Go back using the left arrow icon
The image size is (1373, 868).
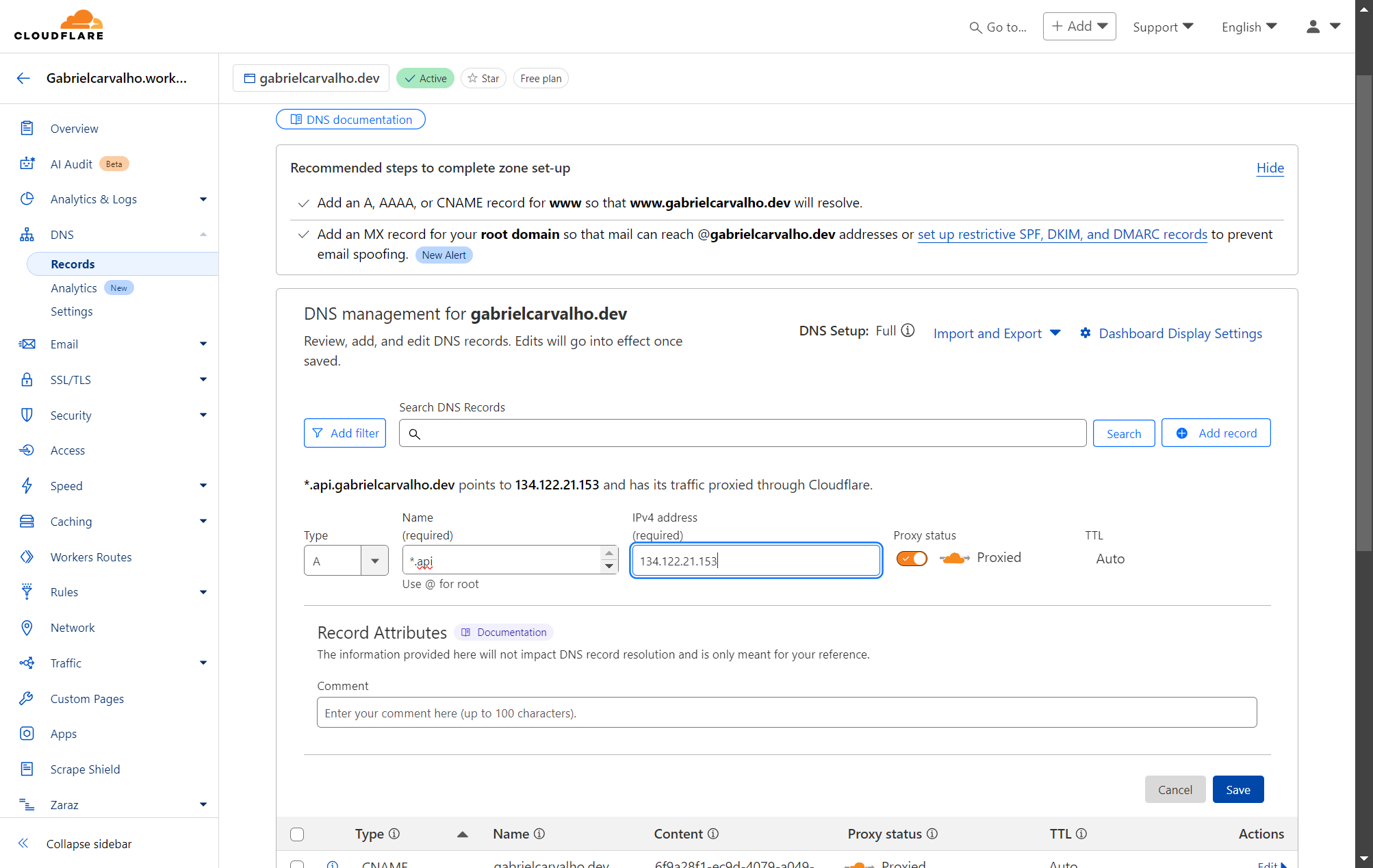[23, 78]
